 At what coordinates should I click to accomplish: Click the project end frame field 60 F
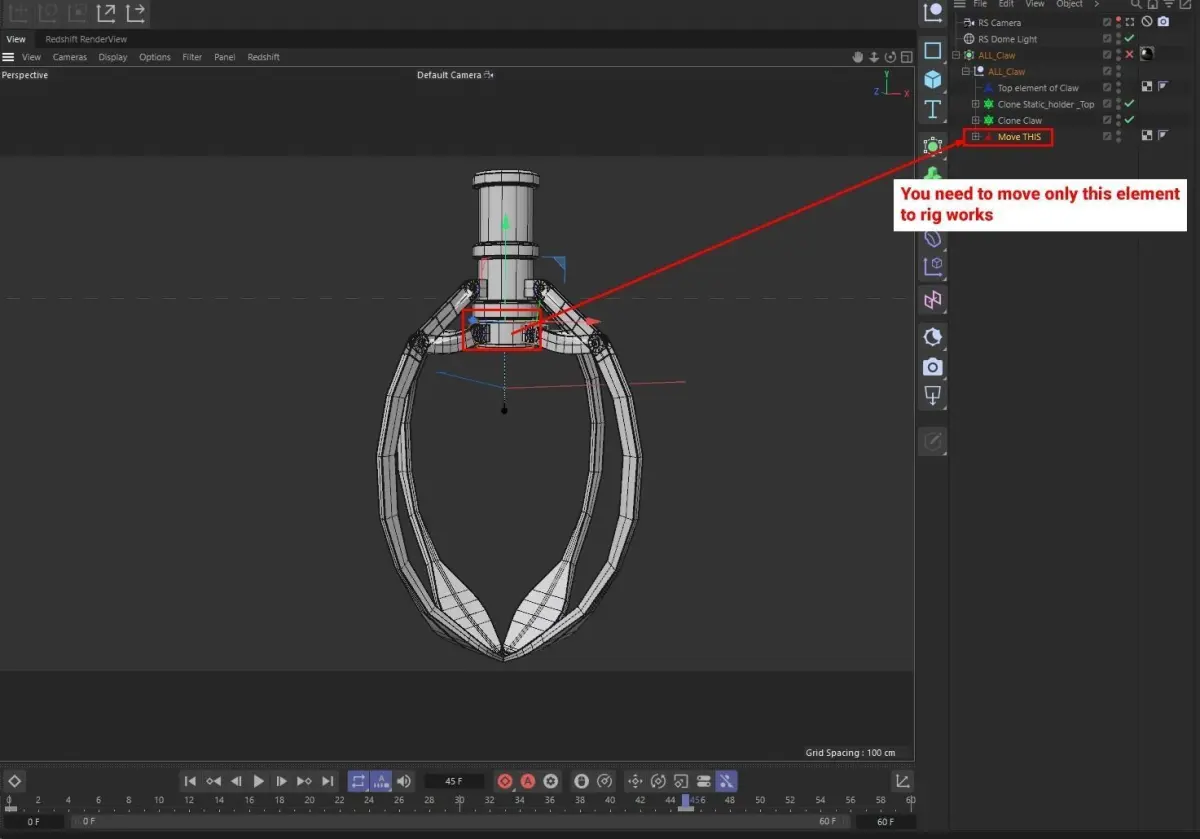pyautogui.click(x=885, y=821)
